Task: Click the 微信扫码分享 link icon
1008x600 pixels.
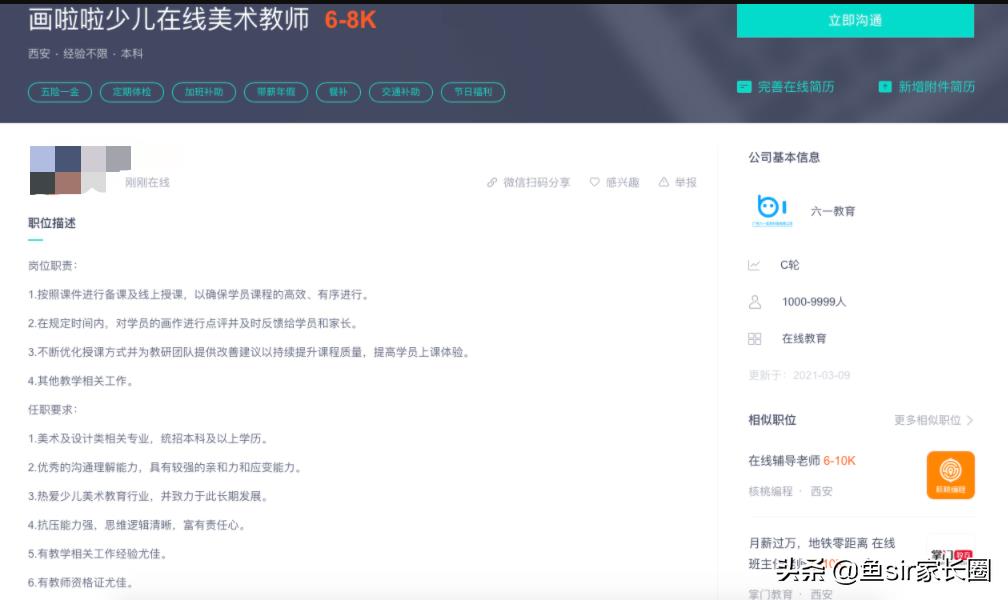Action: pyautogui.click(x=492, y=183)
